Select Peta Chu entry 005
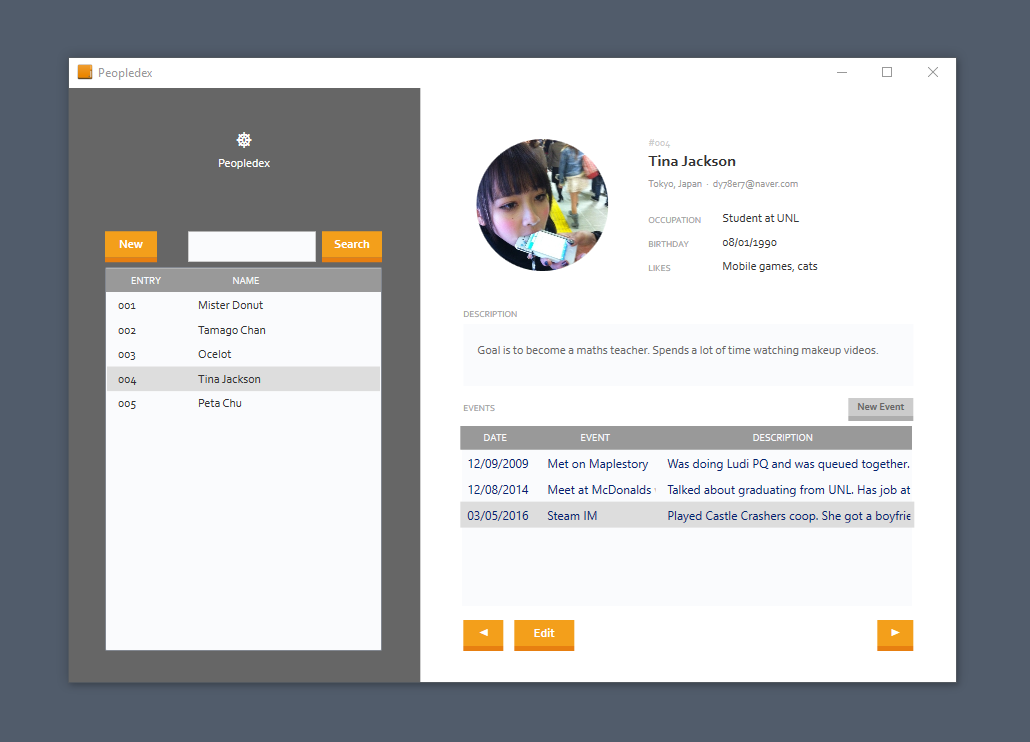The image size is (1030, 742). pos(220,403)
